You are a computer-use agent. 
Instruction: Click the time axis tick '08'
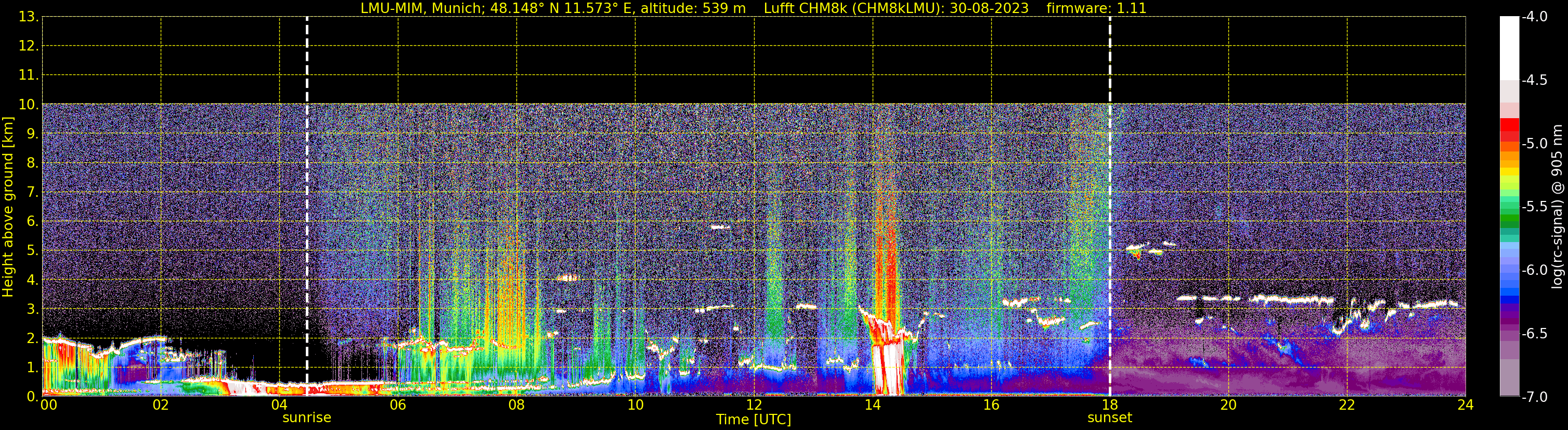coord(517,405)
